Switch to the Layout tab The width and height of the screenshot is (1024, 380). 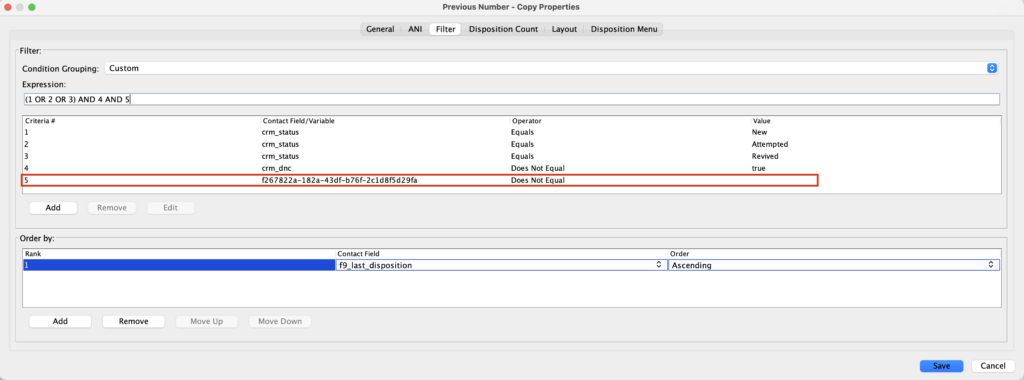coord(564,29)
